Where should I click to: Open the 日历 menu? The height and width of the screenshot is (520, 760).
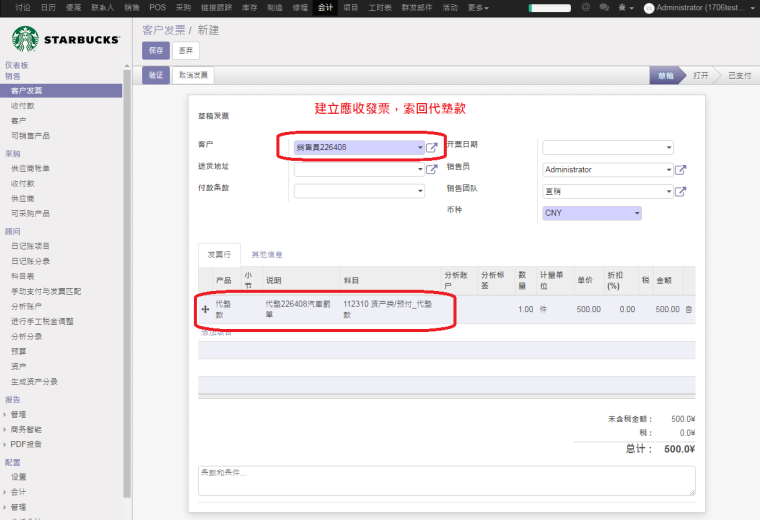(48, 7)
